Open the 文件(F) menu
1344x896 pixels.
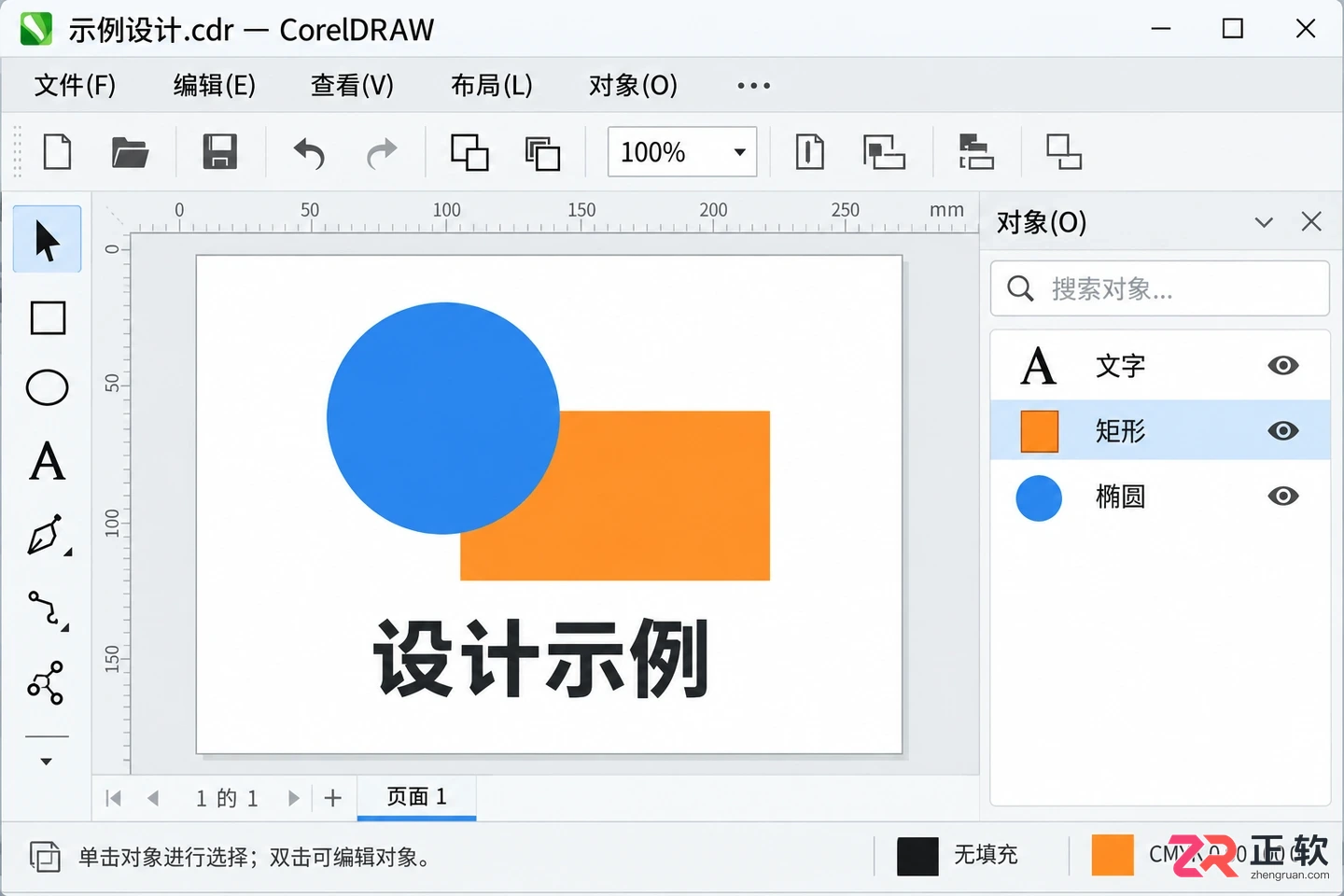pyautogui.click(x=75, y=86)
